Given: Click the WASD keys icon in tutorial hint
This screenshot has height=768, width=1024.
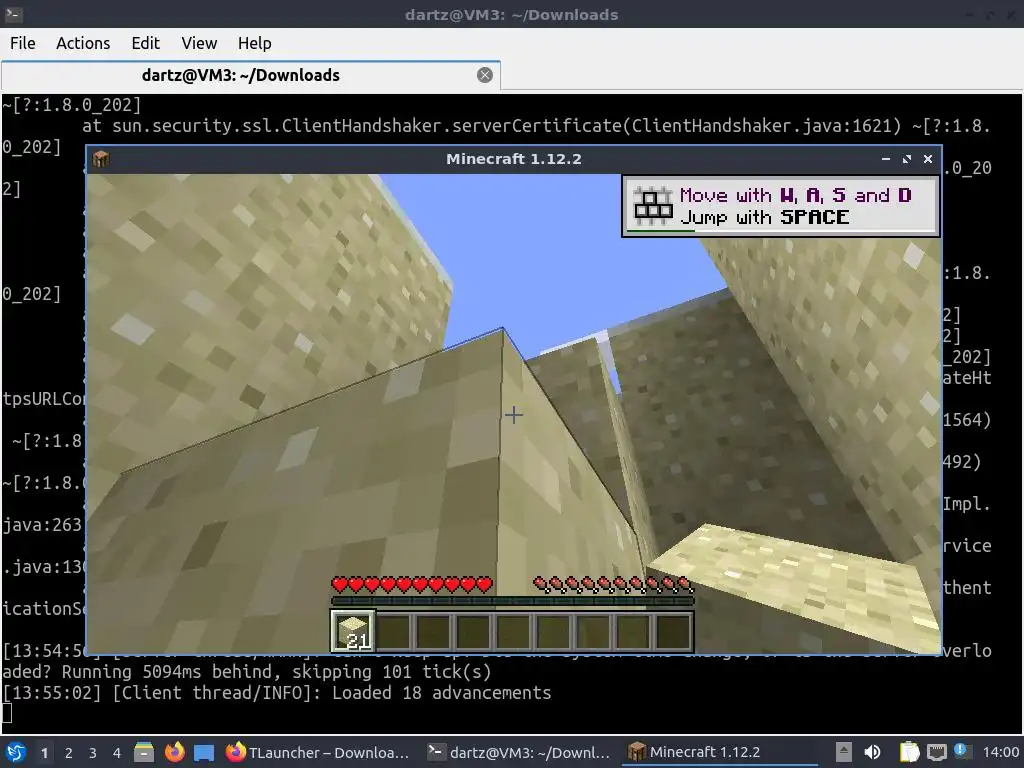Looking at the screenshot, I should [653, 206].
